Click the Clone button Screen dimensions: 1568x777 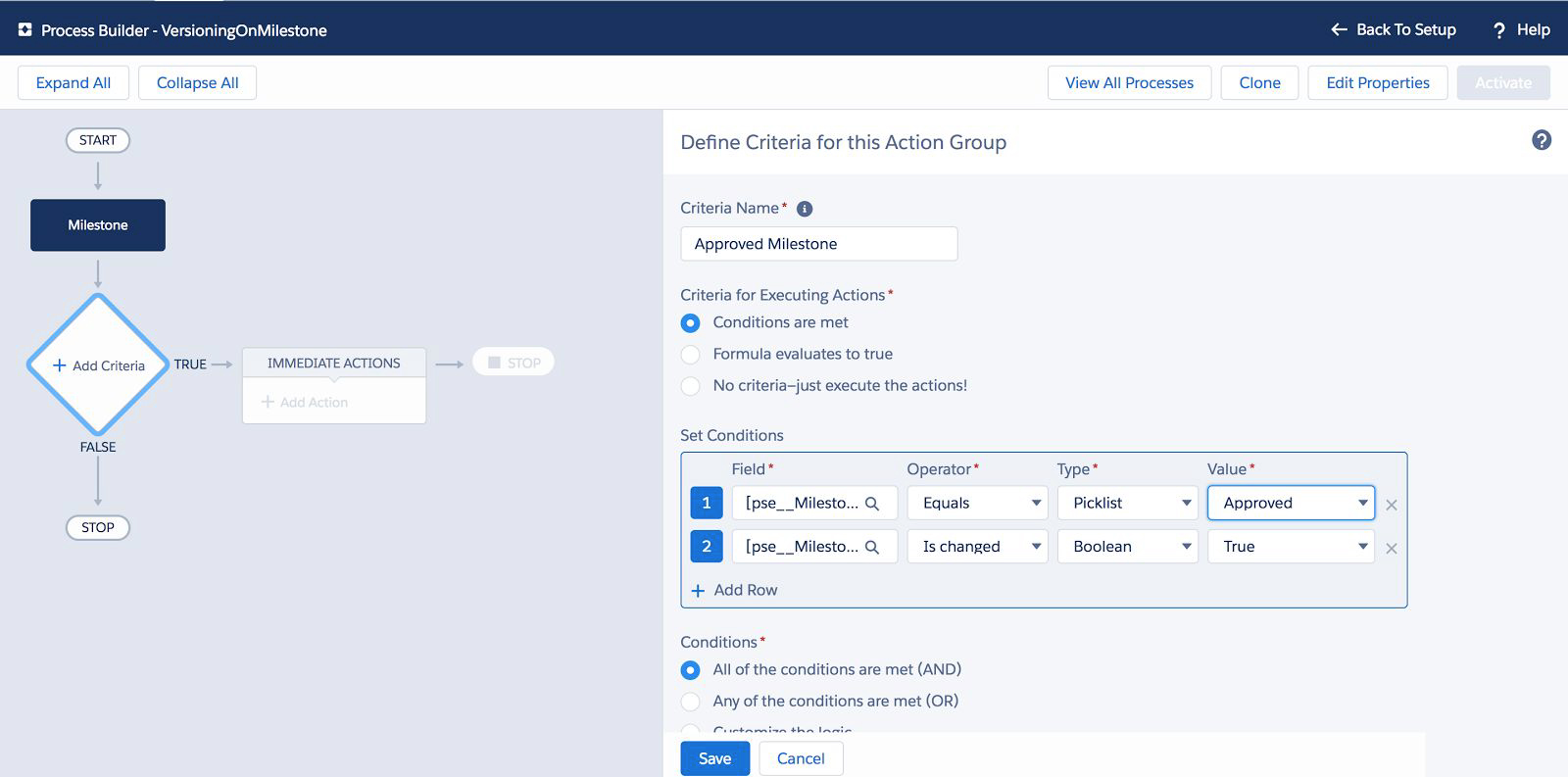1259,82
